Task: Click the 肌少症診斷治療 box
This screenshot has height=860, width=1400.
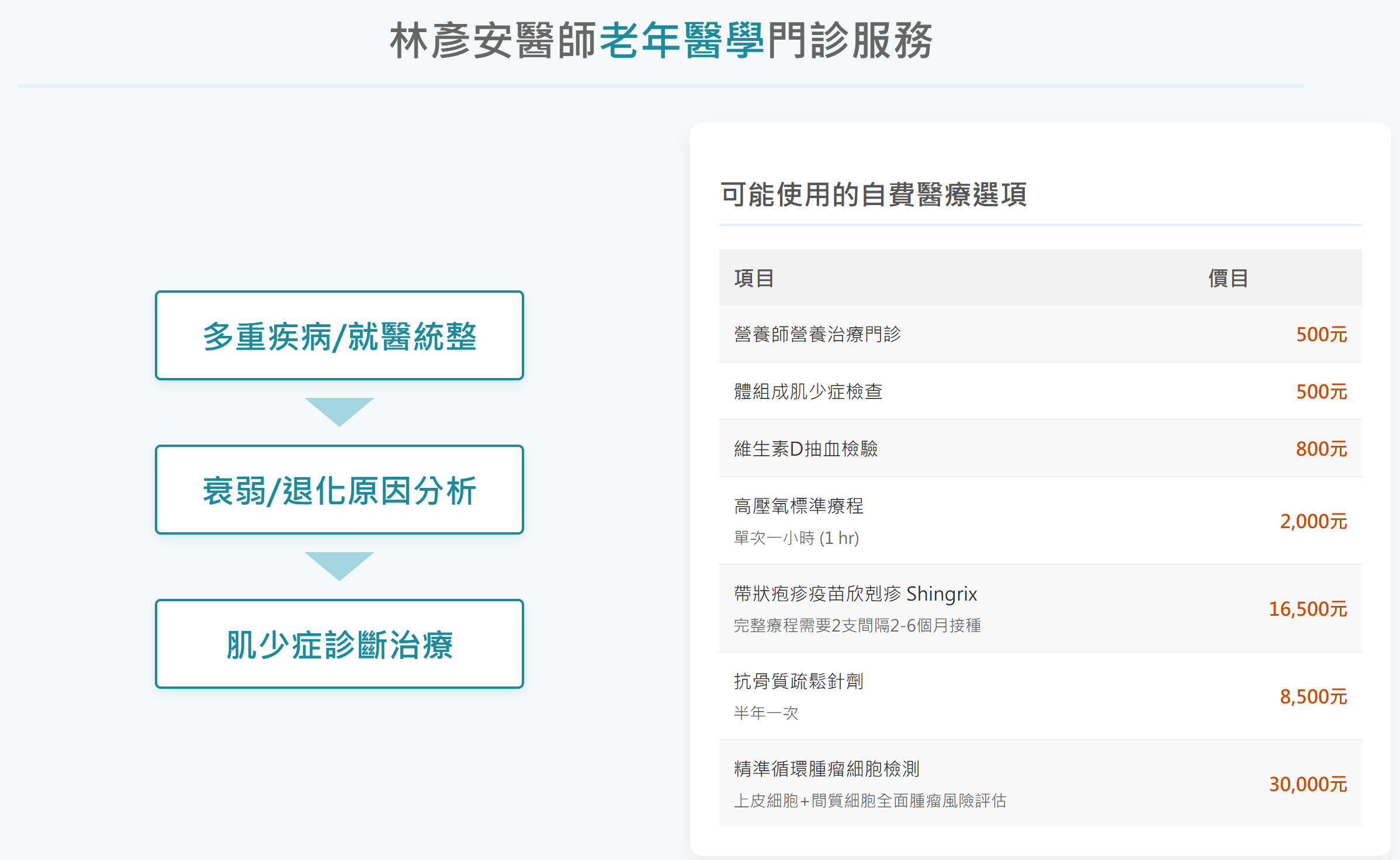Action: pyautogui.click(x=339, y=644)
